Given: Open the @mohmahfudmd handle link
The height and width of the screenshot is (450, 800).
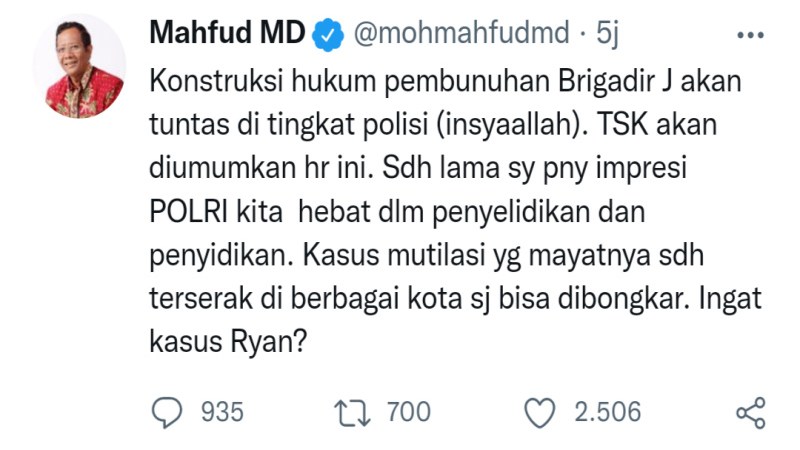Looking at the screenshot, I should pyautogui.click(x=457, y=33).
